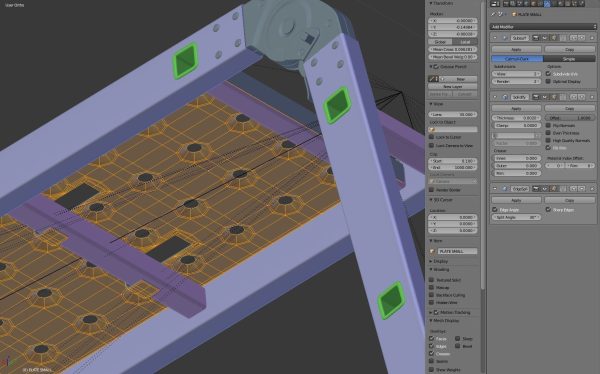This screenshot has width=600, height=374.
Task: Toggle the Sharp Edges checkbox in EdgeSplit
Action: pos(548,209)
